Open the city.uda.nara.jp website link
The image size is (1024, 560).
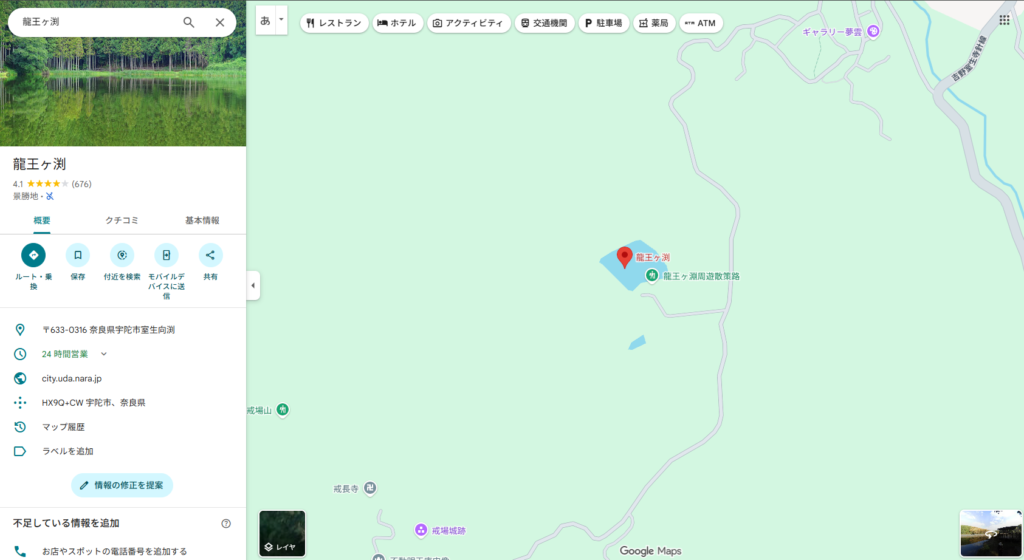[x=71, y=378]
